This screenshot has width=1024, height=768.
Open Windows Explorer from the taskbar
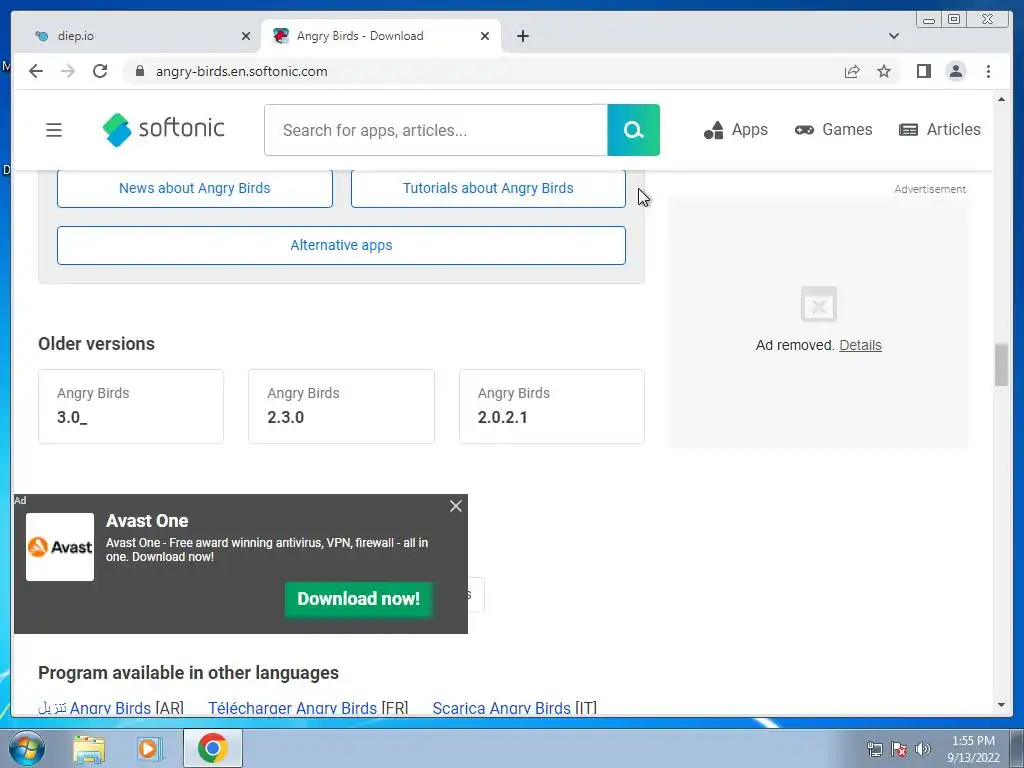[x=89, y=748]
